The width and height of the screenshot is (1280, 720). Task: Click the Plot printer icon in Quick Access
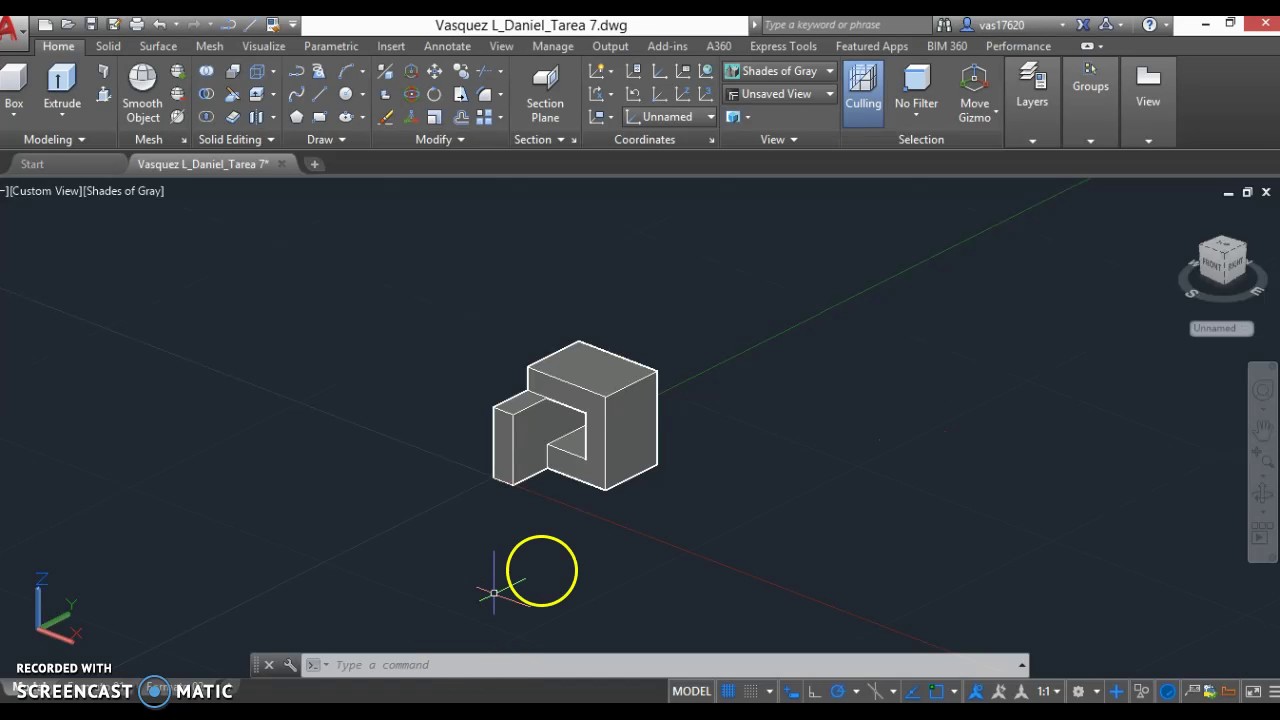[x=136, y=25]
